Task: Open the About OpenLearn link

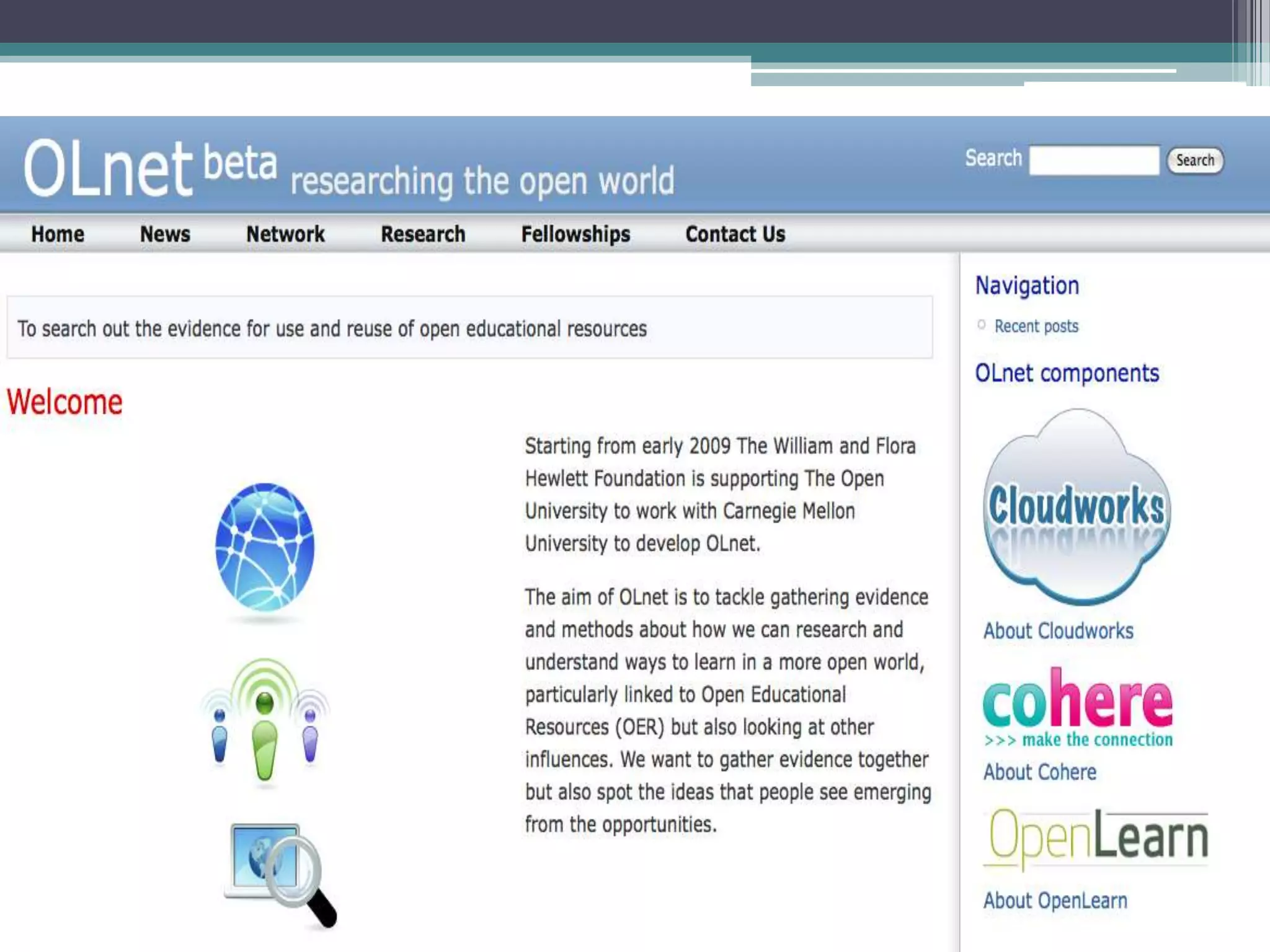Action: point(1055,901)
